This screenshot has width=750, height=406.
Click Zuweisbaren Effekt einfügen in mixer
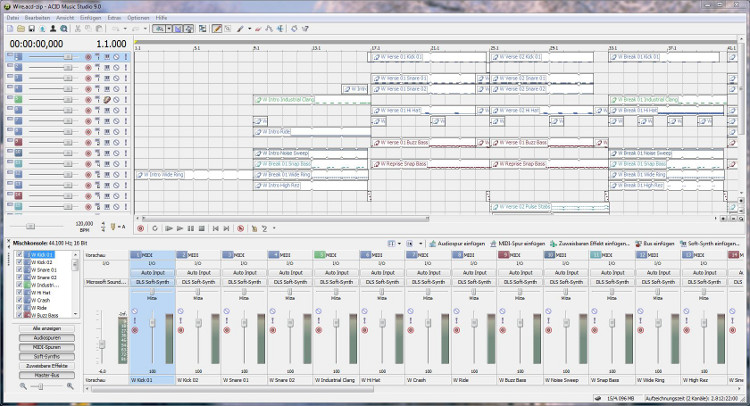pos(590,243)
